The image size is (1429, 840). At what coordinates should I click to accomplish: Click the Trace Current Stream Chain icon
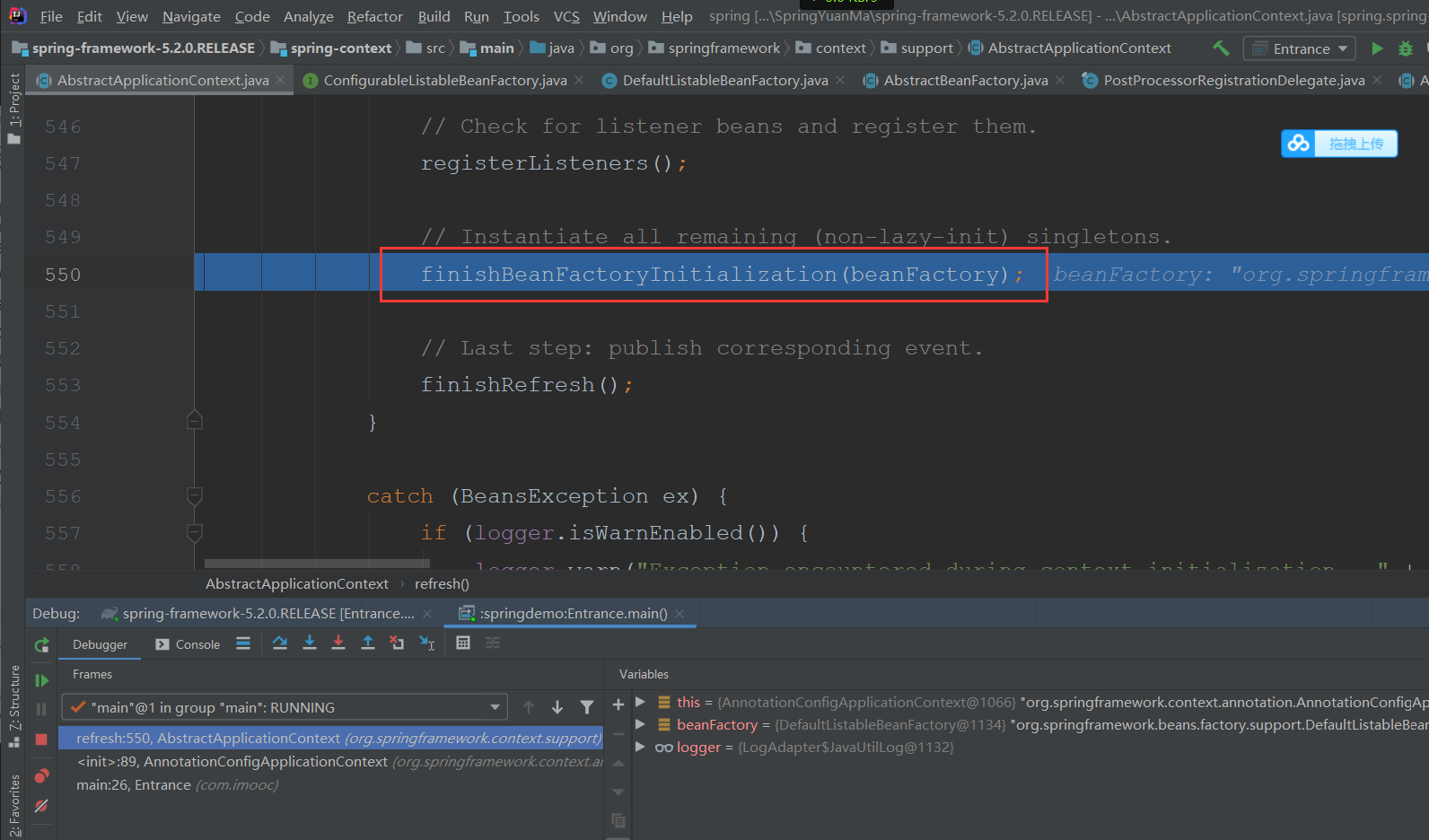tap(493, 643)
